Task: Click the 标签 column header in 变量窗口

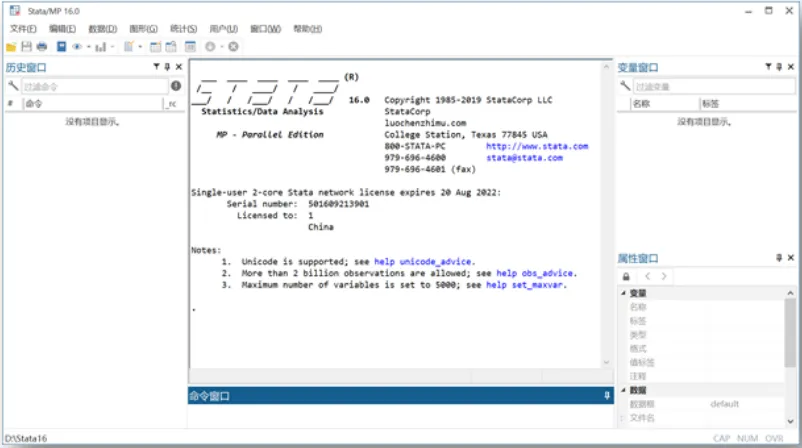Action: click(748, 104)
